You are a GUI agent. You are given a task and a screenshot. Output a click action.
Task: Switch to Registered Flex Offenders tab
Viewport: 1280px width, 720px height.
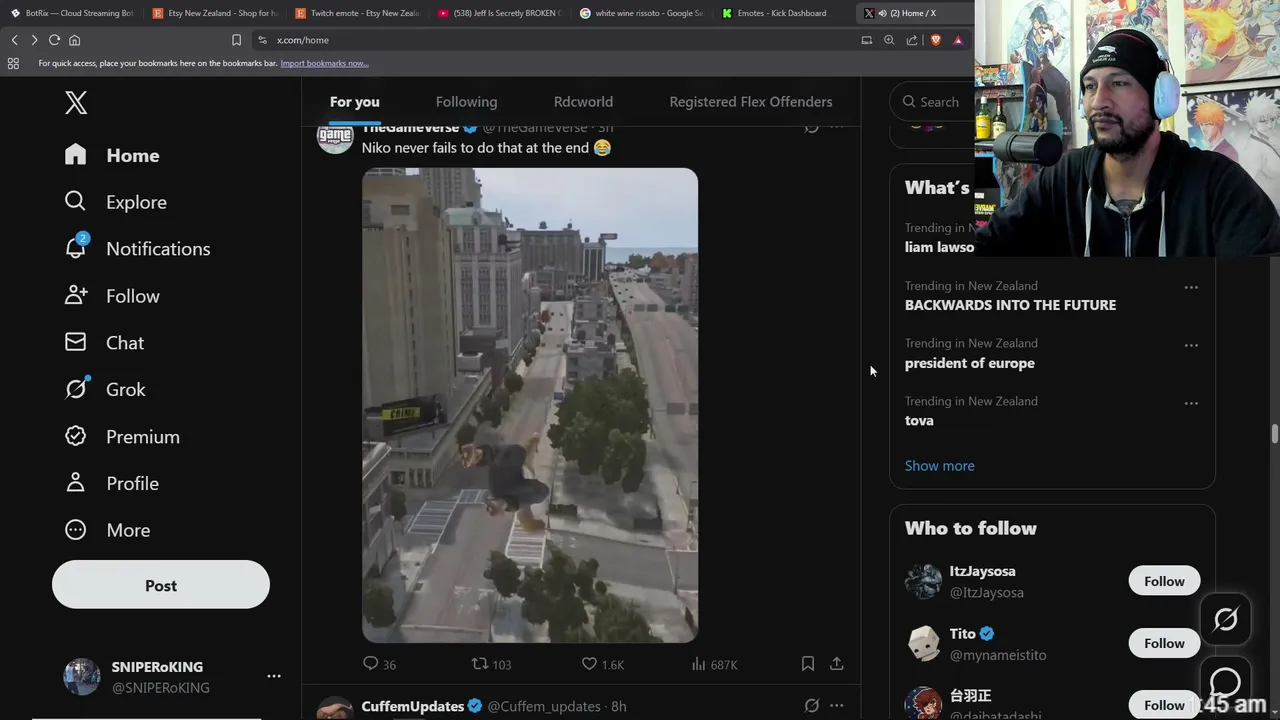751,102
